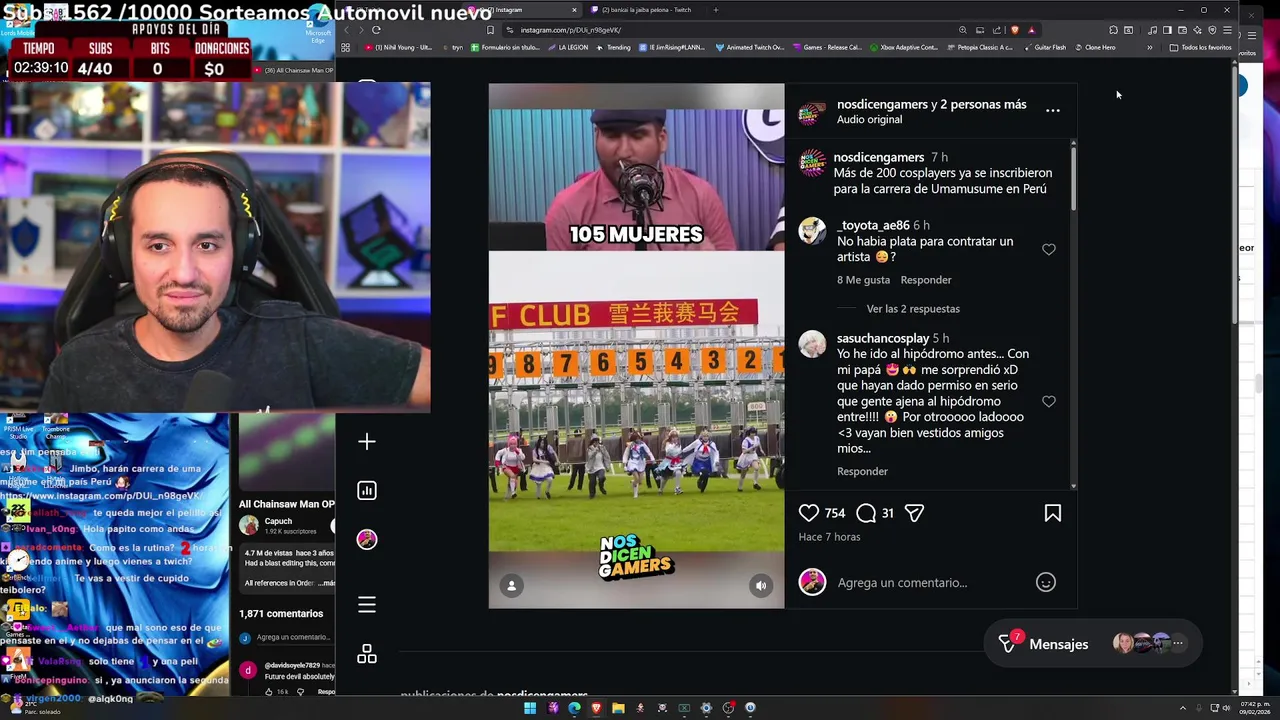This screenshot has width=1280, height=720.
Task: Open Brave browser from the taskbar
Action: click(596, 708)
